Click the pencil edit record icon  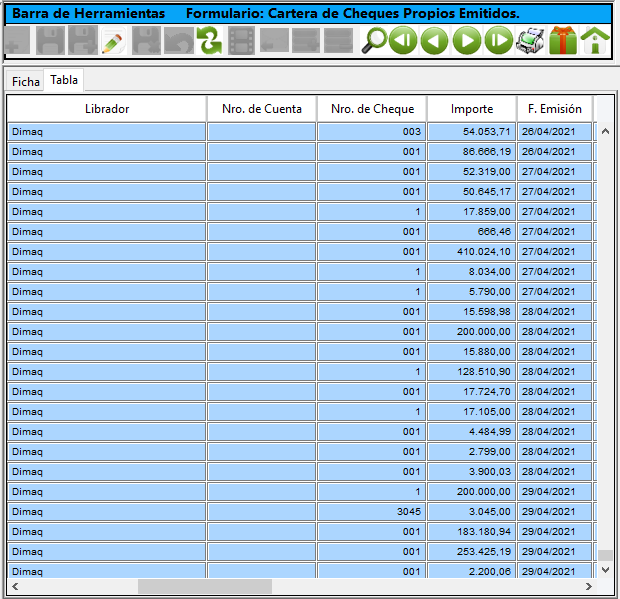(113, 41)
